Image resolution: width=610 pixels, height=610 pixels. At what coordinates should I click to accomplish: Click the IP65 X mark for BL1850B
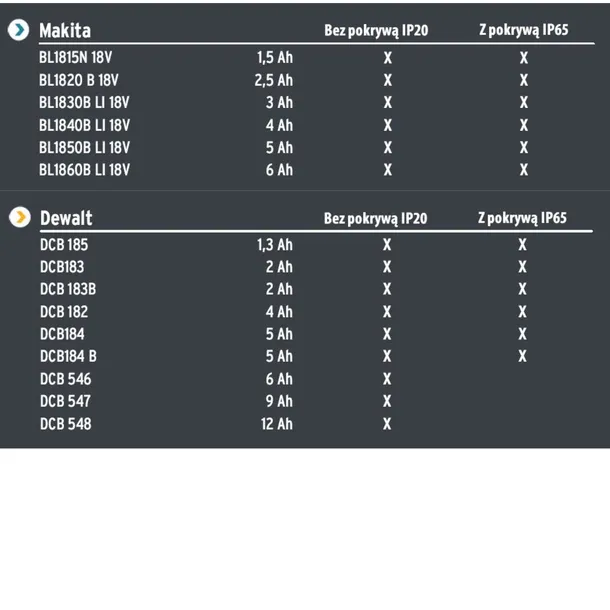click(x=524, y=148)
